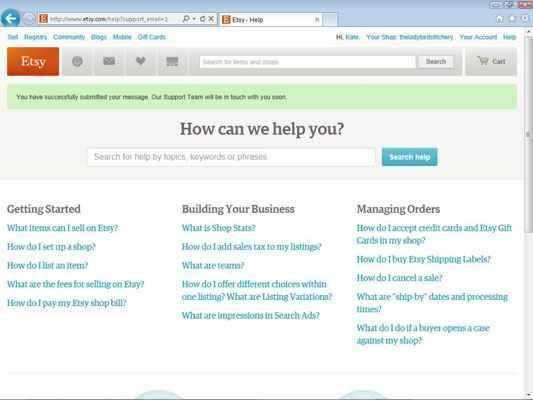Click the Getting Started heading
This screenshot has width=533, height=400.
click(x=44, y=209)
